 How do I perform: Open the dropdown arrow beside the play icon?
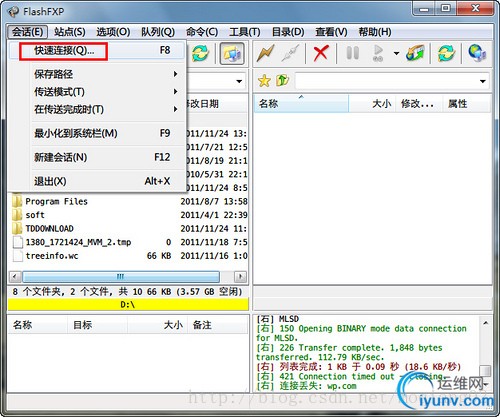[x=396, y=53]
